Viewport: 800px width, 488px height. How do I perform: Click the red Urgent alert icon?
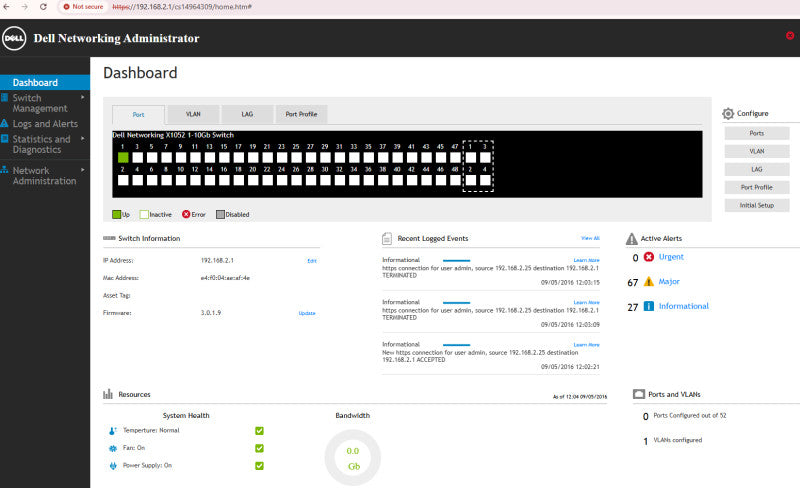coord(648,257)
